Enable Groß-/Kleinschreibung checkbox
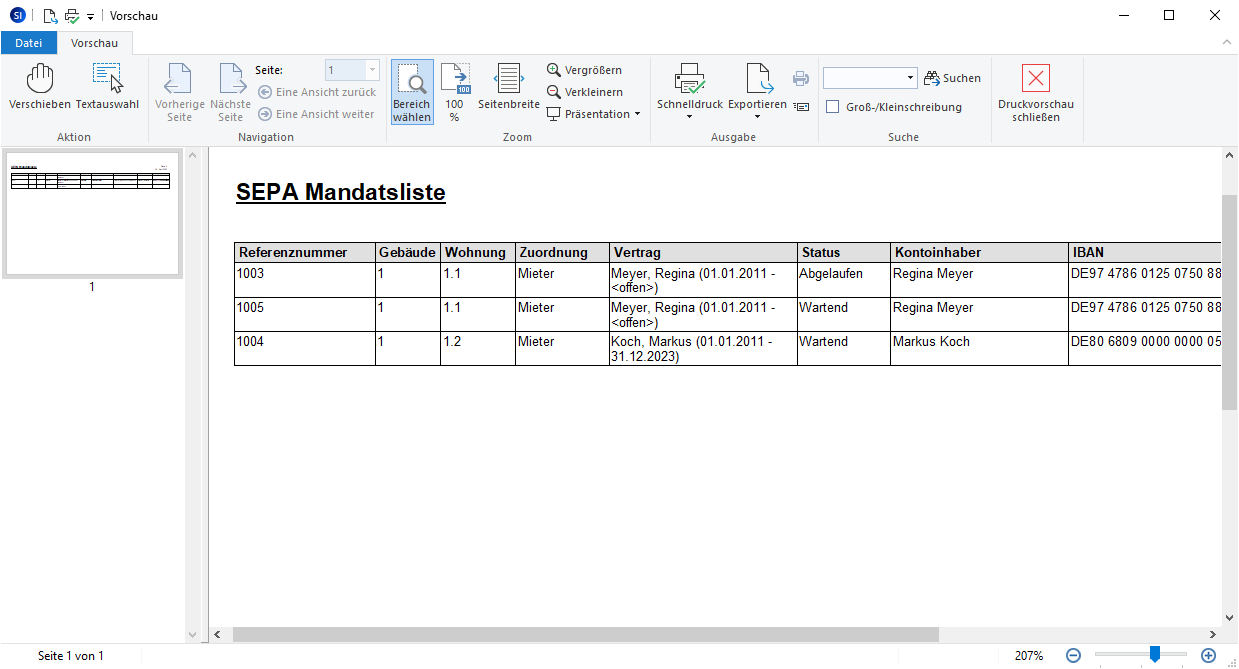 [832, 107]
